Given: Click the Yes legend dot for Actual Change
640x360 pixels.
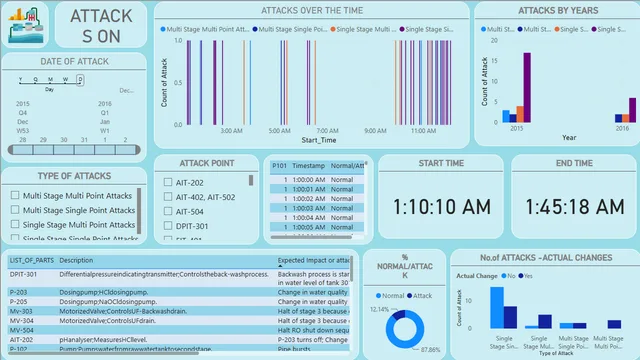Looking at the screenshot, I should click(x=521, y=276).
